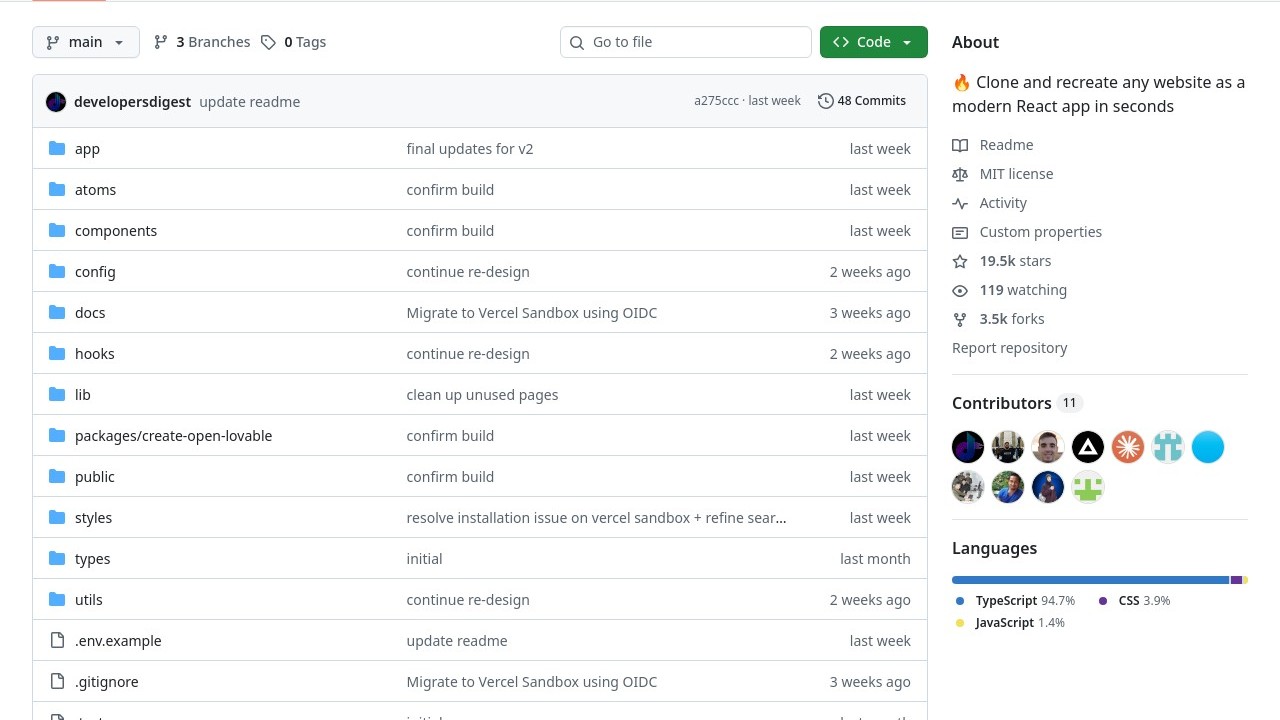Open the solid blue circle contributor avatar
Image resolution: width=1280 pixels, height=720 pixels.
coord(1207,447)
